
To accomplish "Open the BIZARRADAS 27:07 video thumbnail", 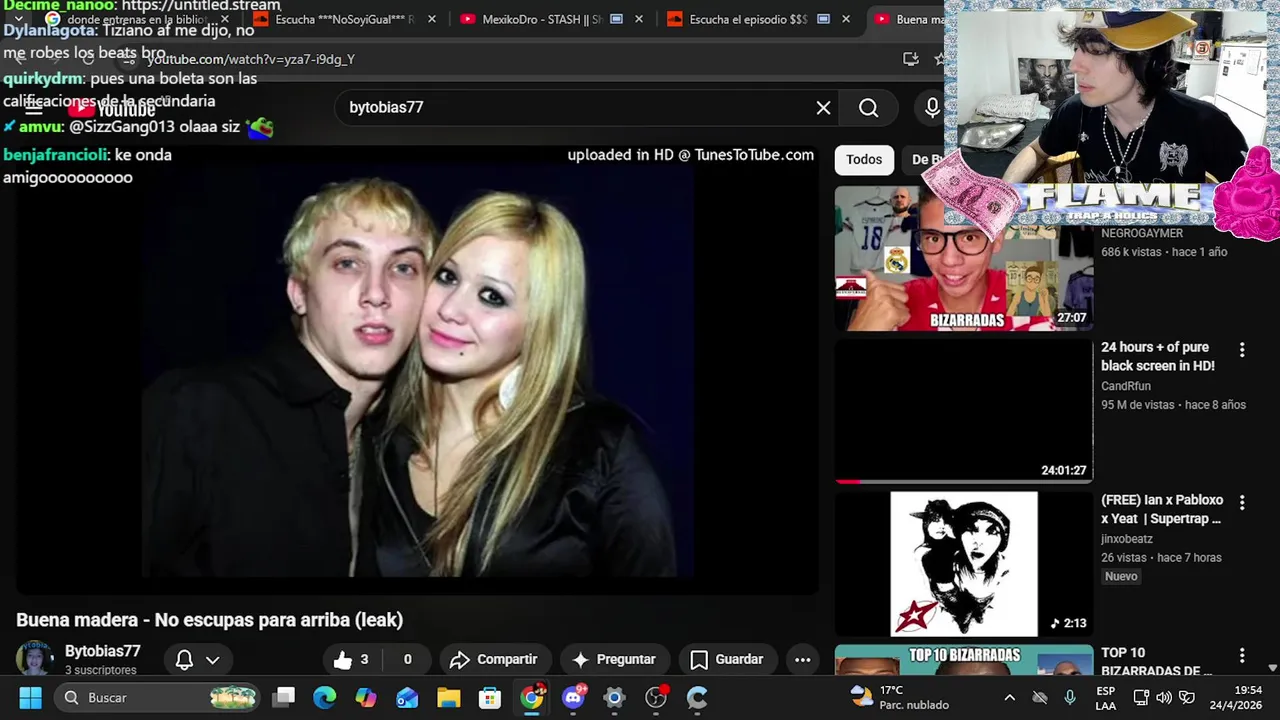I will click(x=964, y=258).
